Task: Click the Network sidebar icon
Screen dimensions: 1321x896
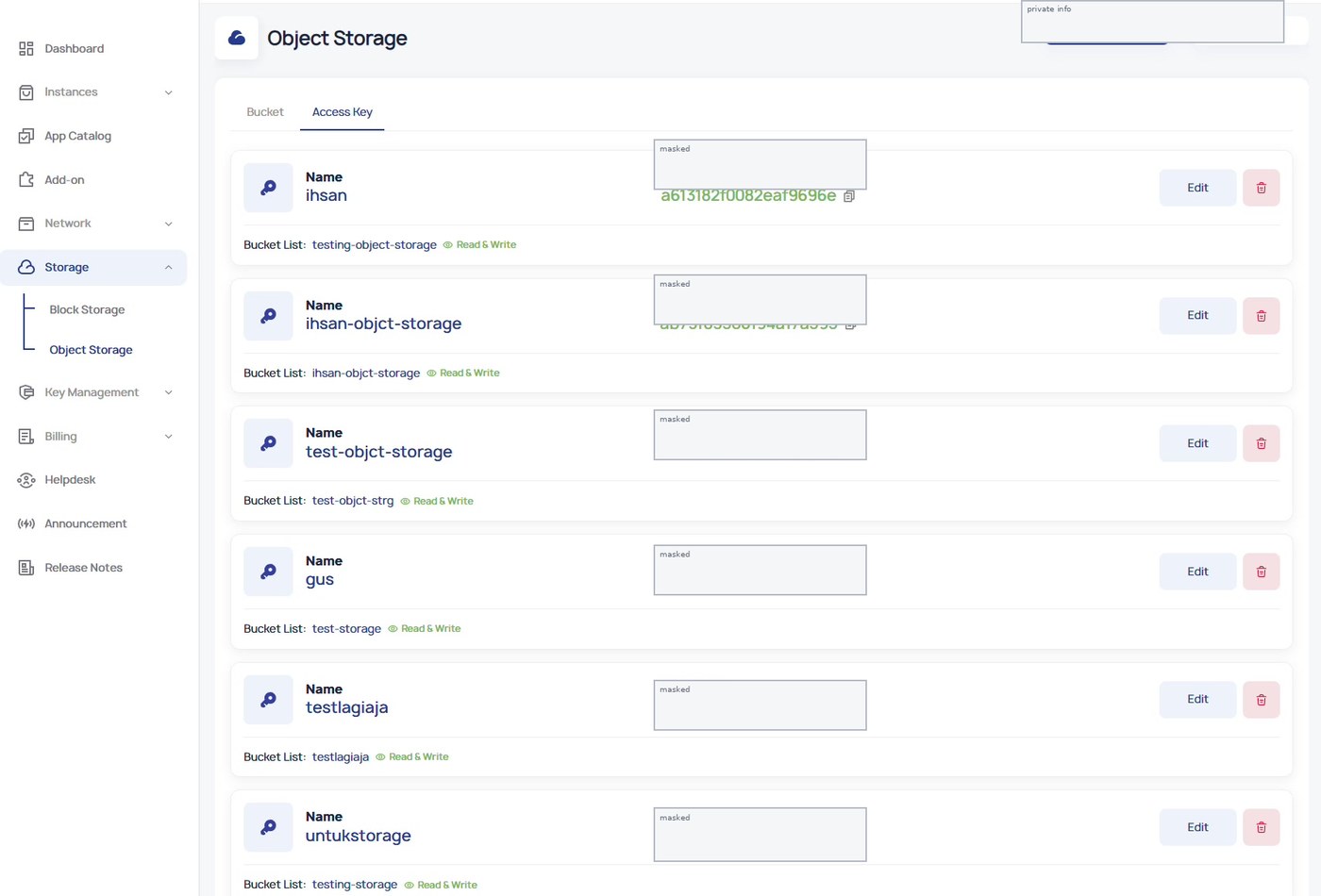Action: click(26, 224)
